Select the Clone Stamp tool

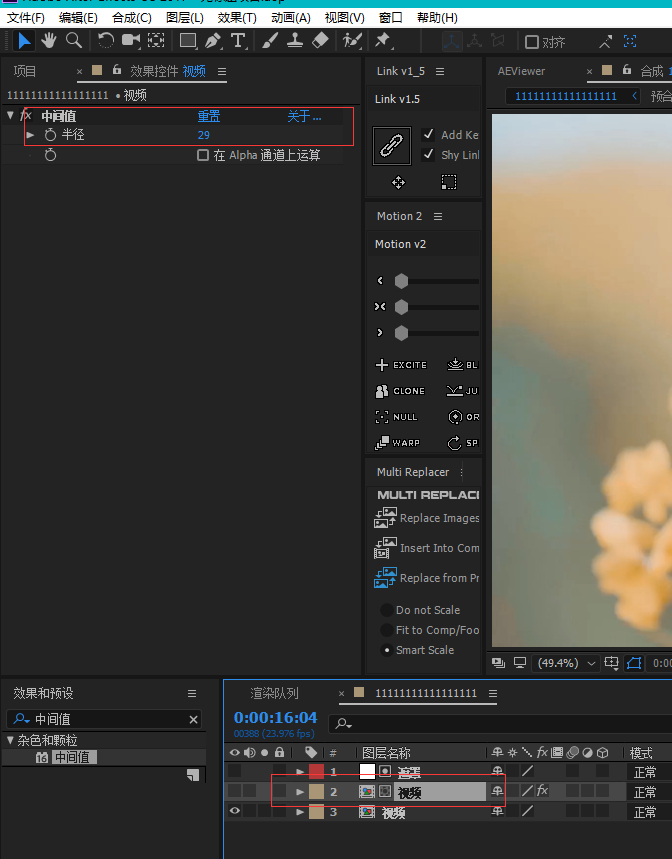click(295, 41)
